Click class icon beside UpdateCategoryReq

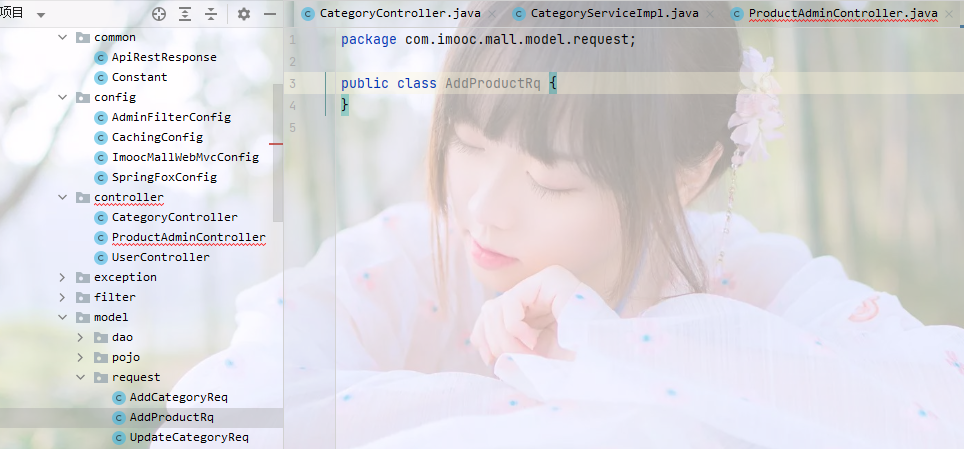click(x=119, y=437)
